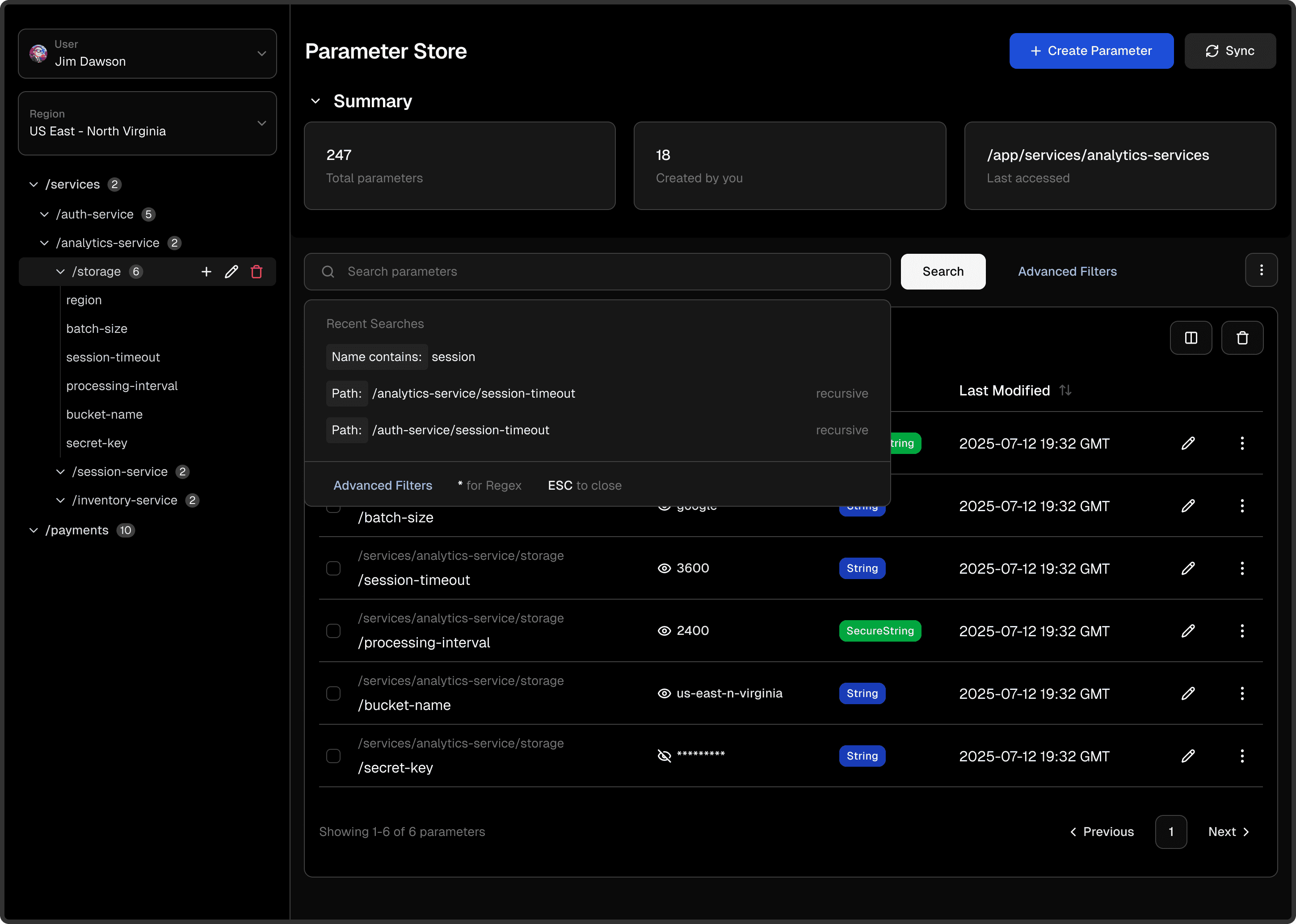Open the Region selector dropdown
The width and height of the screenshot is (1296, 924).
(147, 123)
